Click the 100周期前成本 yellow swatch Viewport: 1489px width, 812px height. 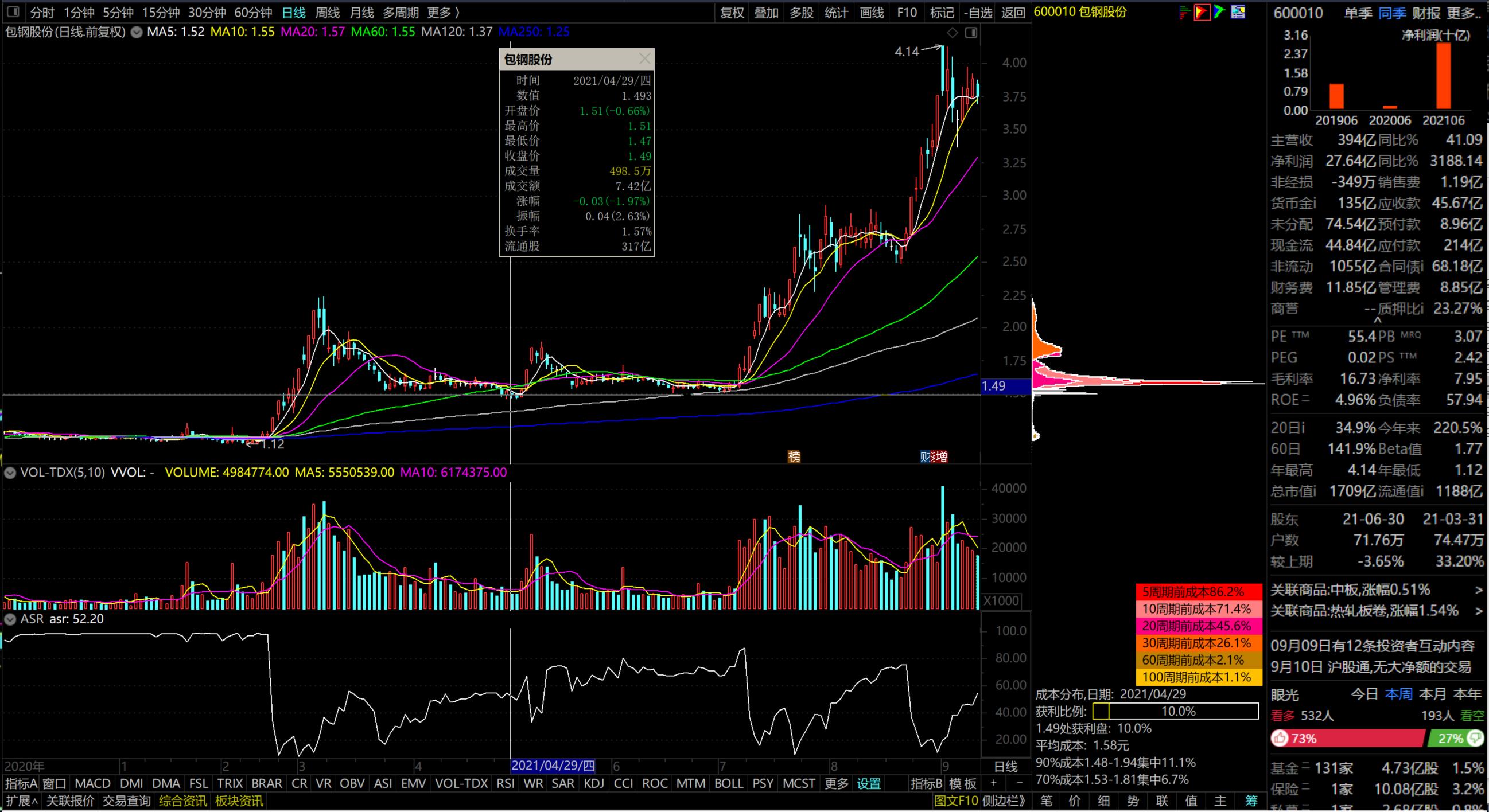pos(1199,677)
